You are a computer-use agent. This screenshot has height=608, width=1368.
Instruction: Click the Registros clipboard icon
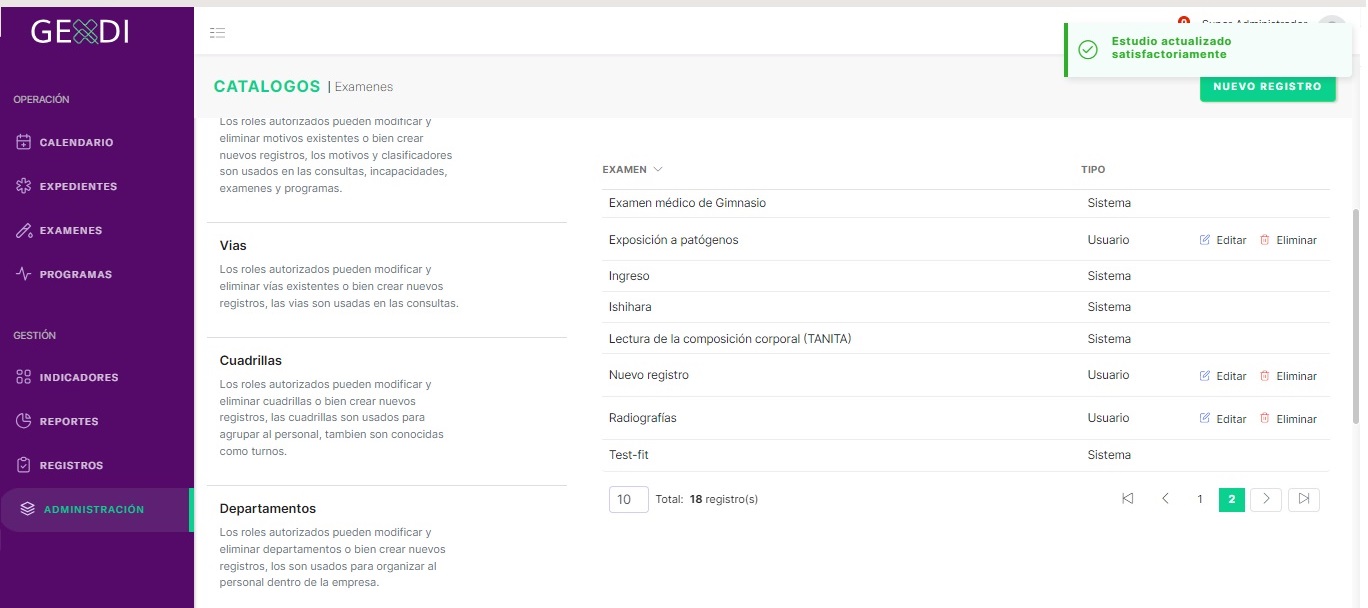25,465
